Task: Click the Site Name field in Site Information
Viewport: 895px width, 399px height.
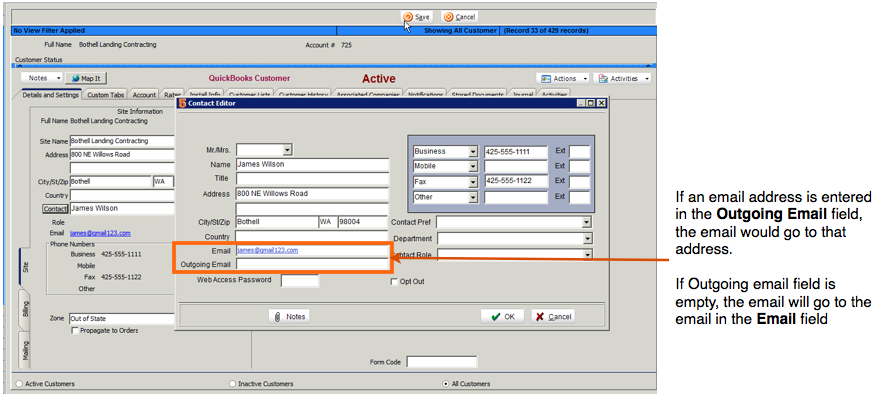Action: pos(122,141)
